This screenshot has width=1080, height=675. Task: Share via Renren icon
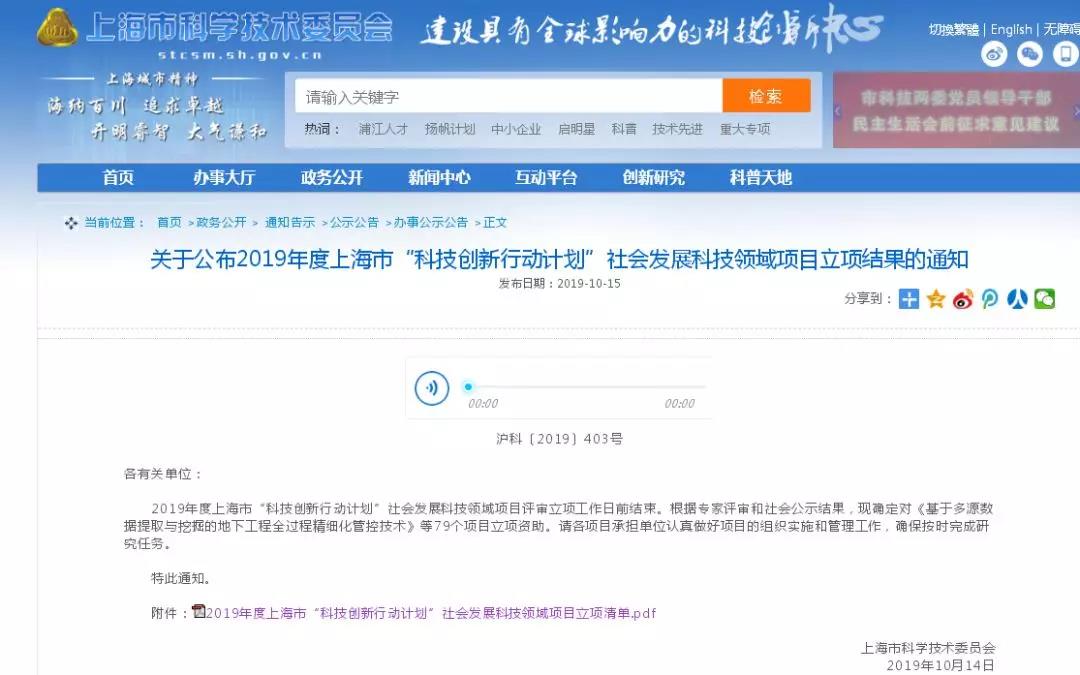1017,299
